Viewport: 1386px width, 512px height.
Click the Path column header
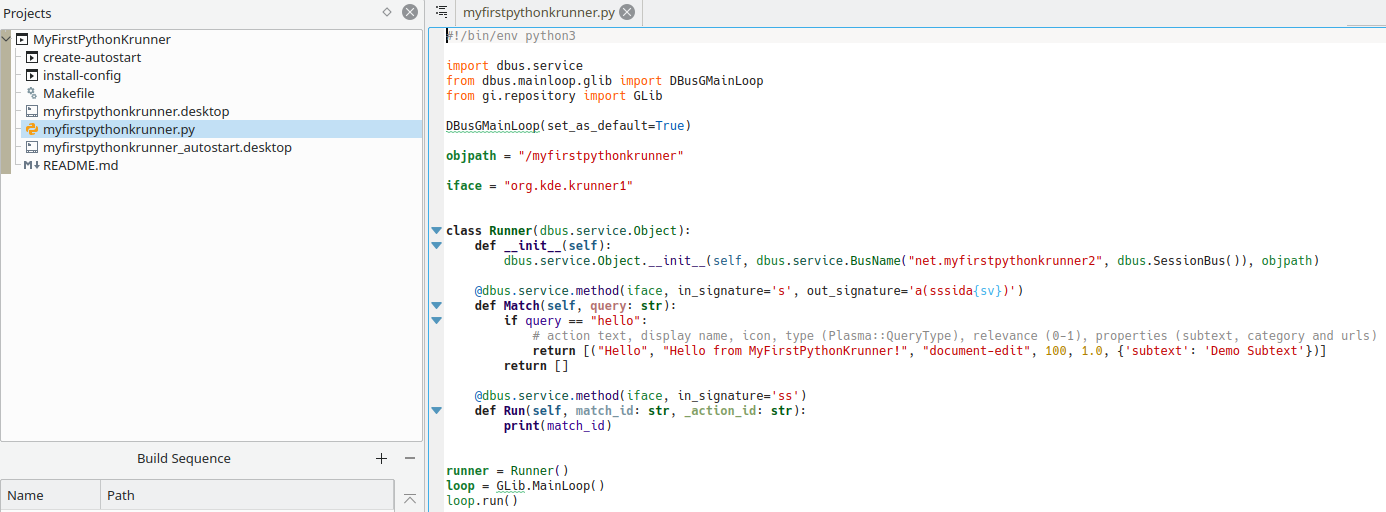248,496
